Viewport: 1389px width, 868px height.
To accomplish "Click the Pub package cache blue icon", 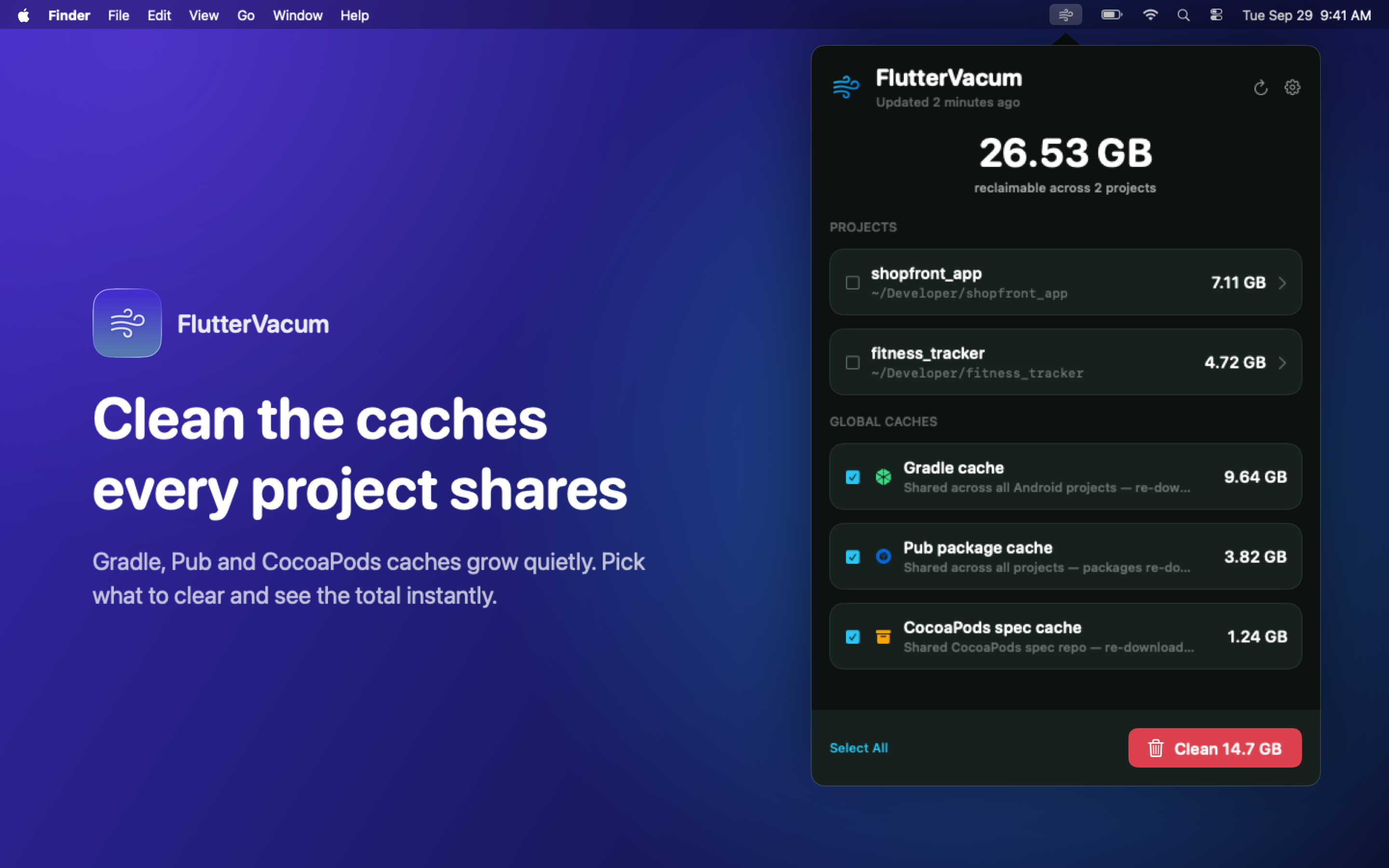I will tap(884, 556).
